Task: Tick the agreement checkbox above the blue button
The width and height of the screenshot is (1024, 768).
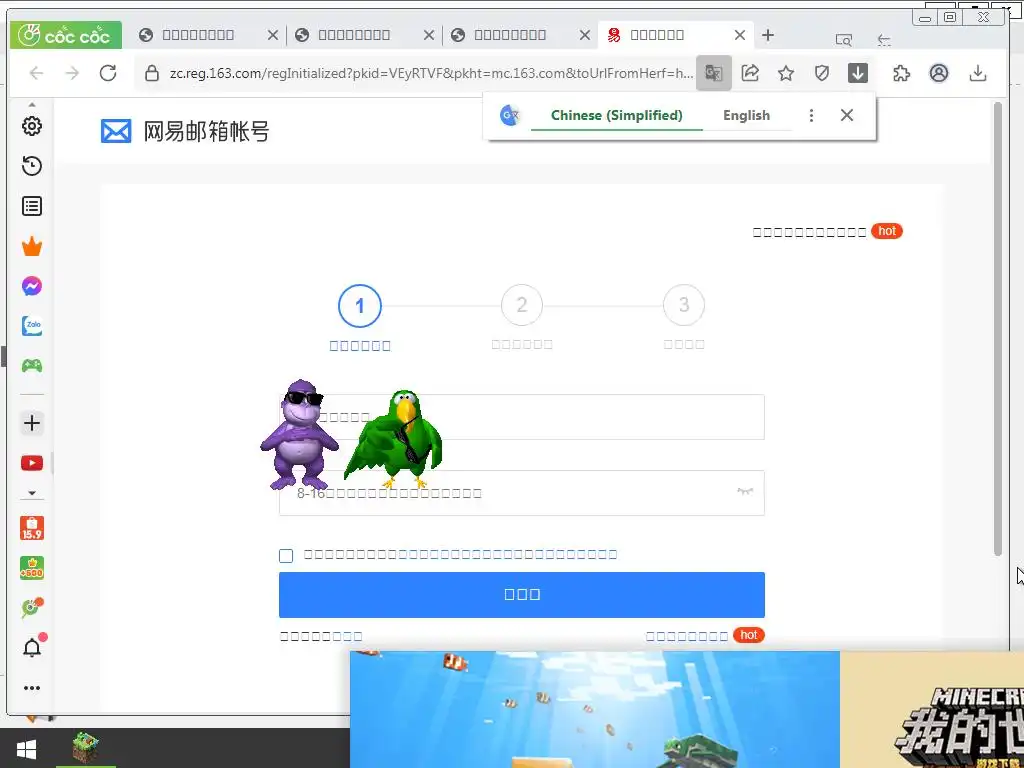Action: point(286,556)
